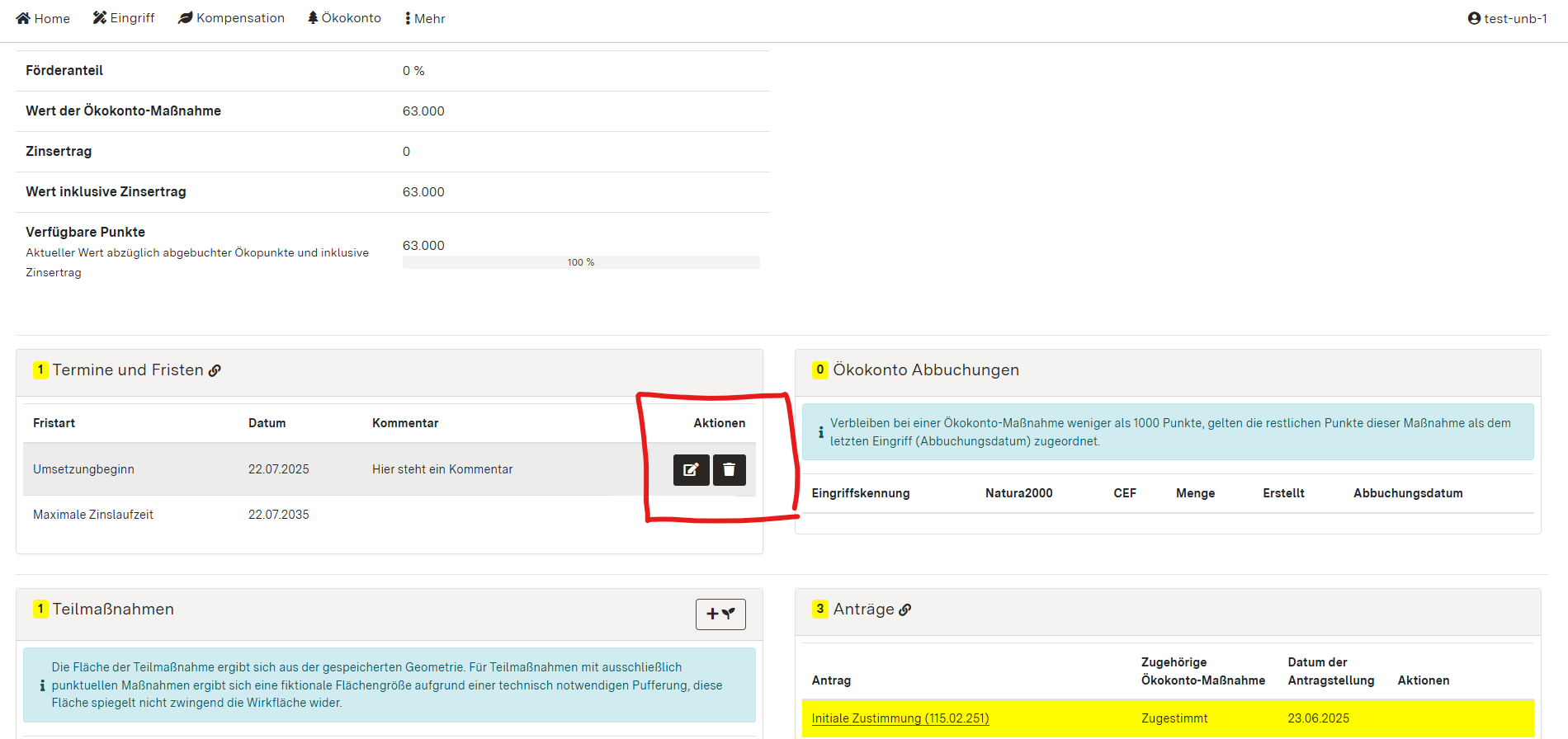
Task: Click the Teilmaßnahmen count badge
Action: (x=40, y=610)
